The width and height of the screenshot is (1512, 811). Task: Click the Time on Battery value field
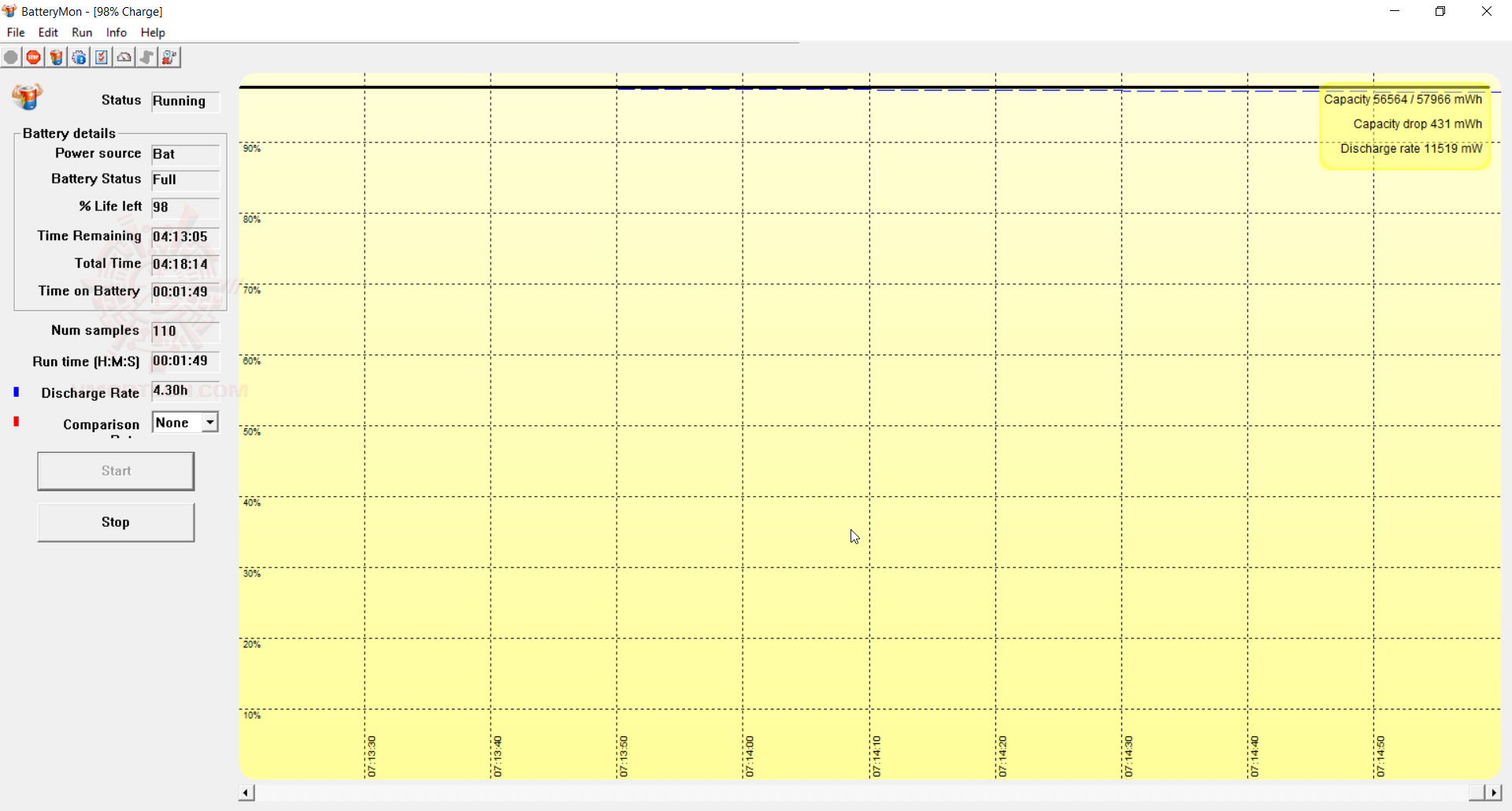coord(185,292)
